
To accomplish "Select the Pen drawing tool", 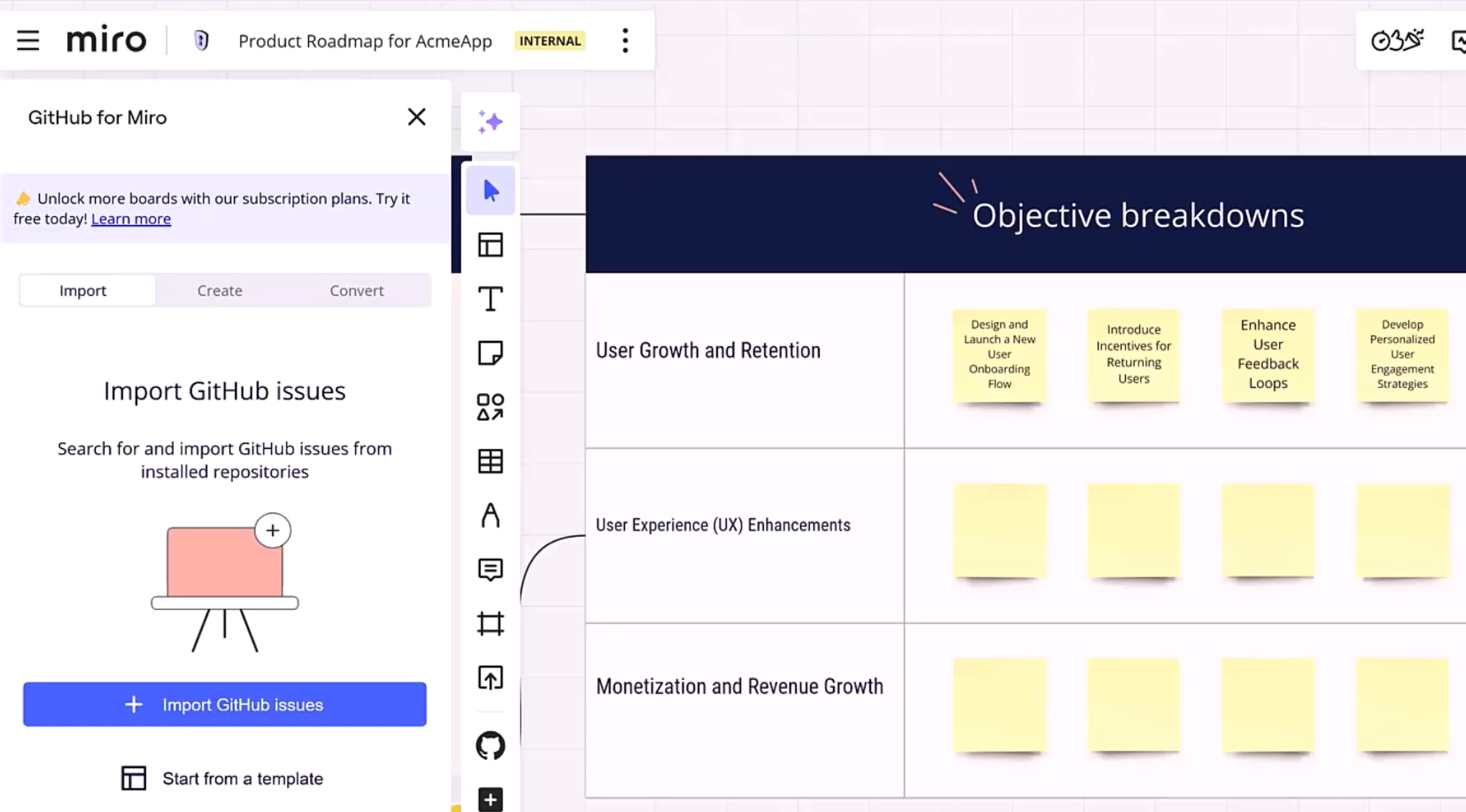I will pos(490,516).
